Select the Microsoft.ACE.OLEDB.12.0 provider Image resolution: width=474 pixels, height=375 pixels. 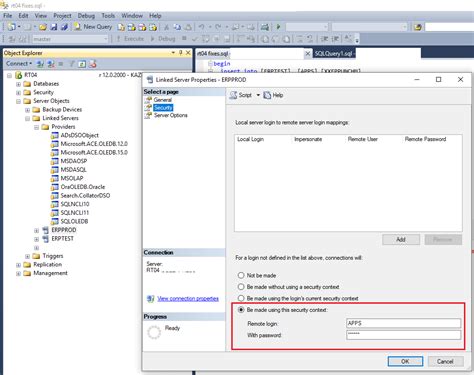[94, 144]
